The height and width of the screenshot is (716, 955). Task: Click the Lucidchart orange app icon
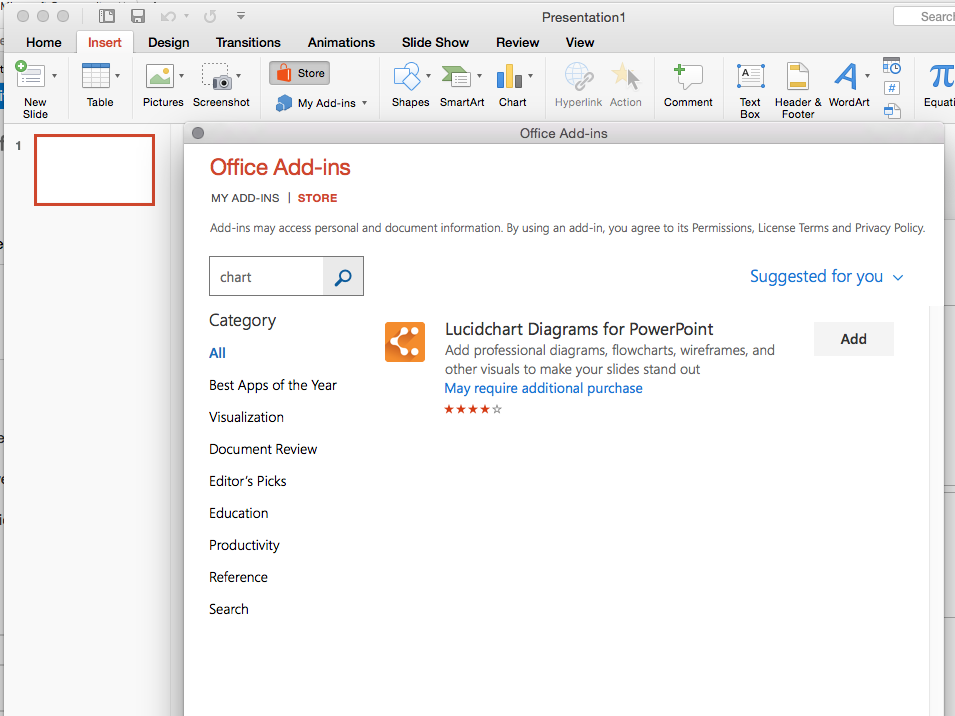point(405,342)
